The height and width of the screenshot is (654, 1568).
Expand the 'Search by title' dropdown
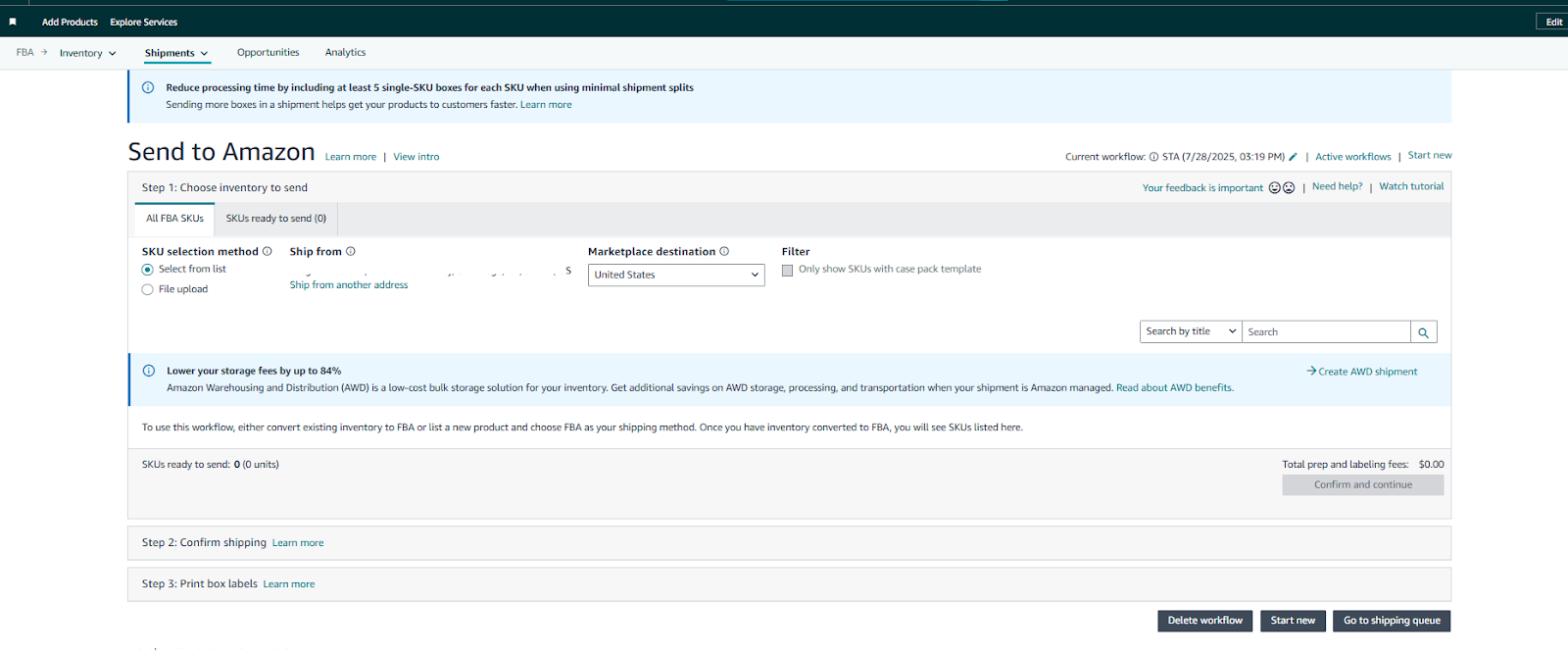pos(1191,332)
